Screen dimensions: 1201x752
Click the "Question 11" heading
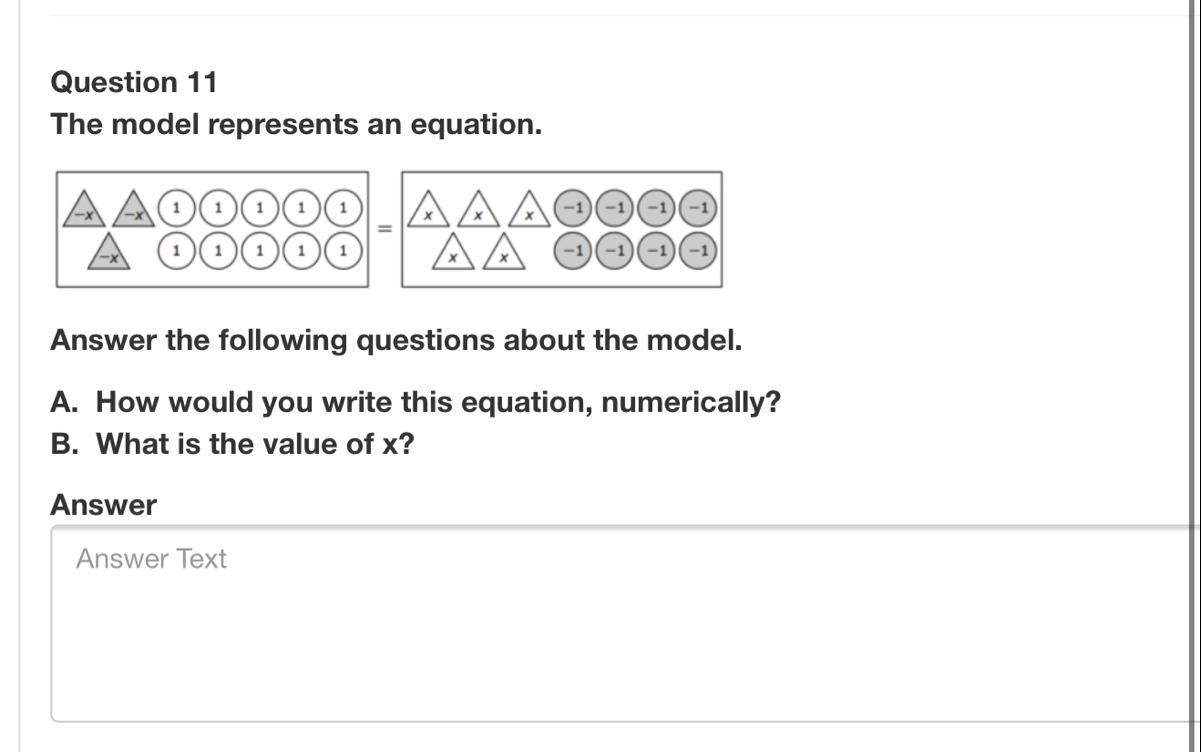(x=133, y=82)
